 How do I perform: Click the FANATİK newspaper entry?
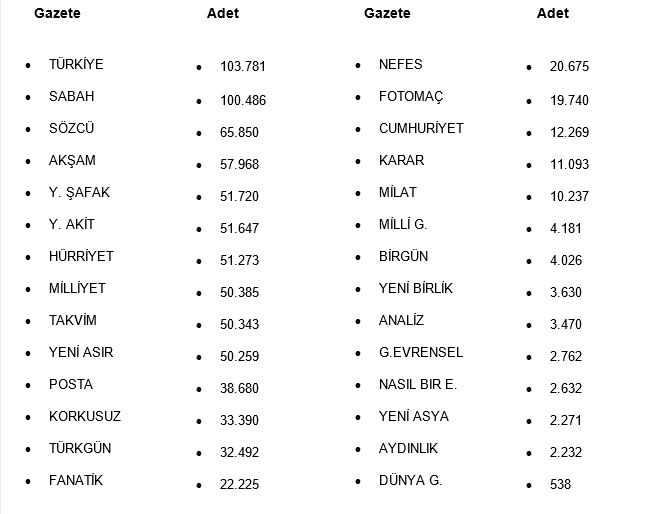tap(76, 480)
